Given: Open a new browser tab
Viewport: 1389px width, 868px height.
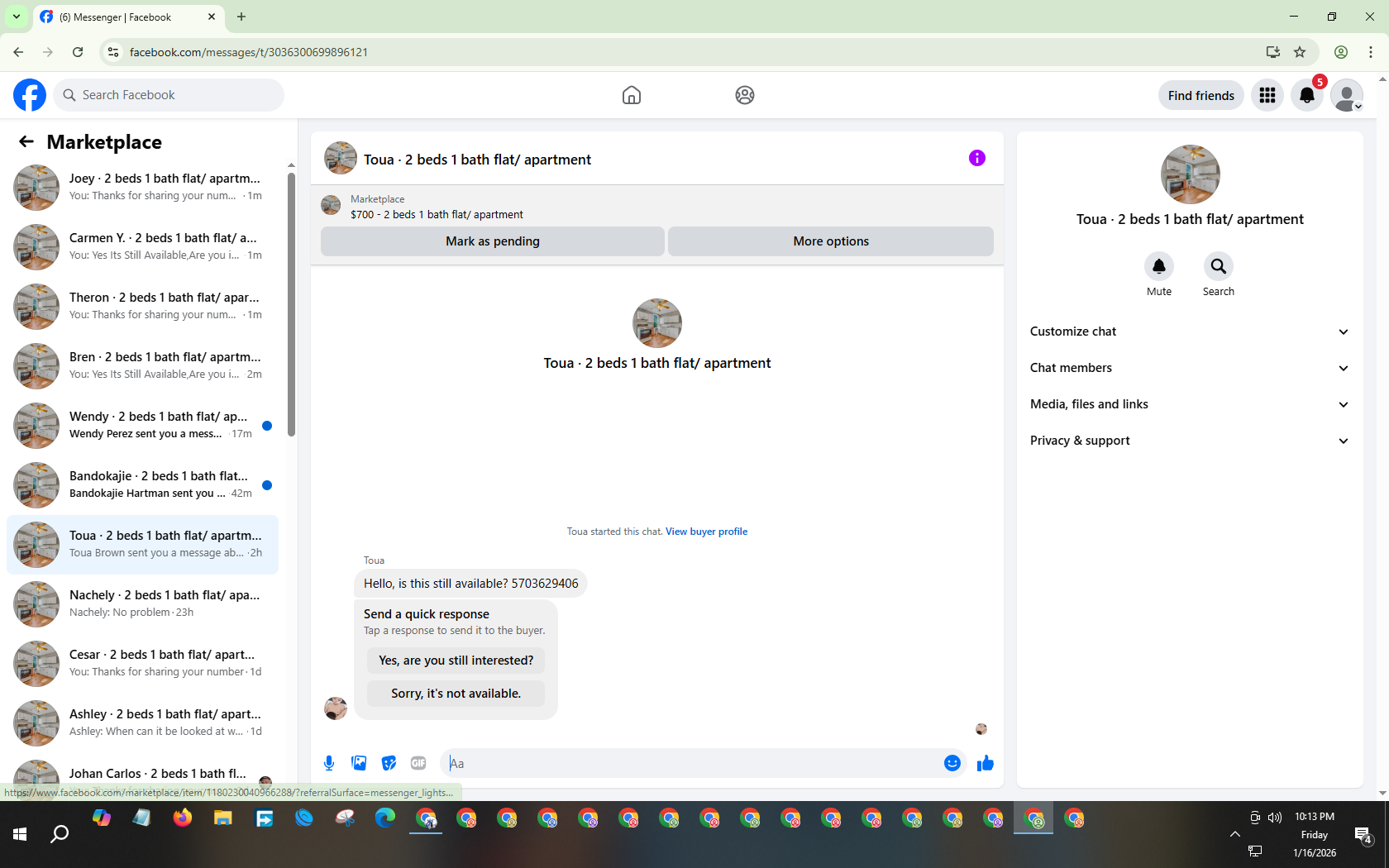Looking at the screenshot, I should pos(241,17).
